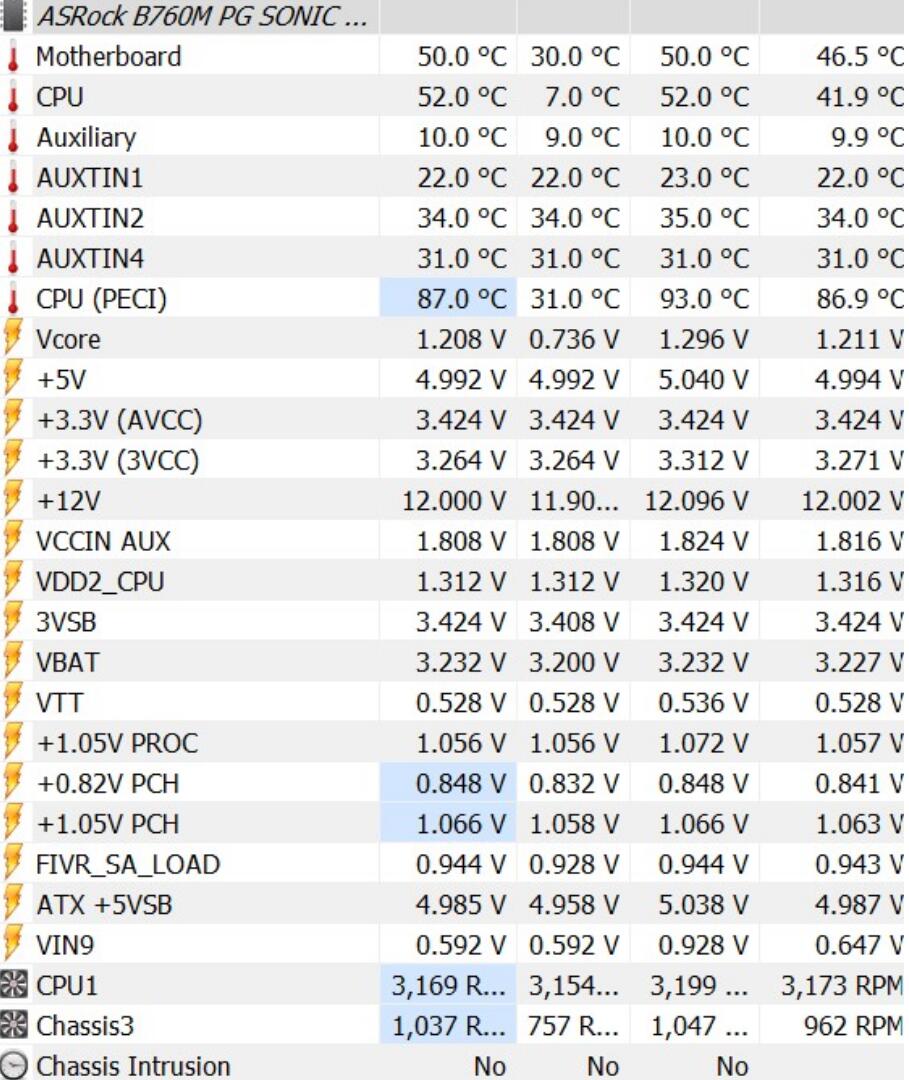Select the ASRock B760M PG SONIC header row
This screenshot has height=1080, width=909.
(452, 16)
